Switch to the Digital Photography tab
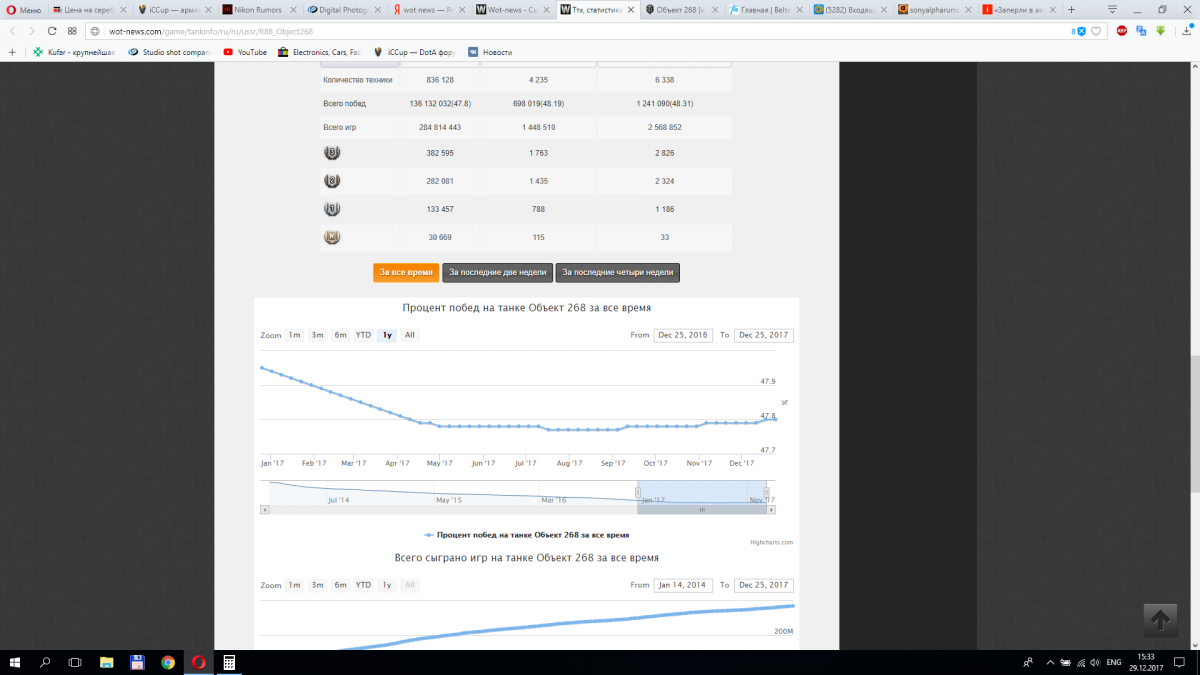This screenshot has height=675, width=1200. (343, 9)
